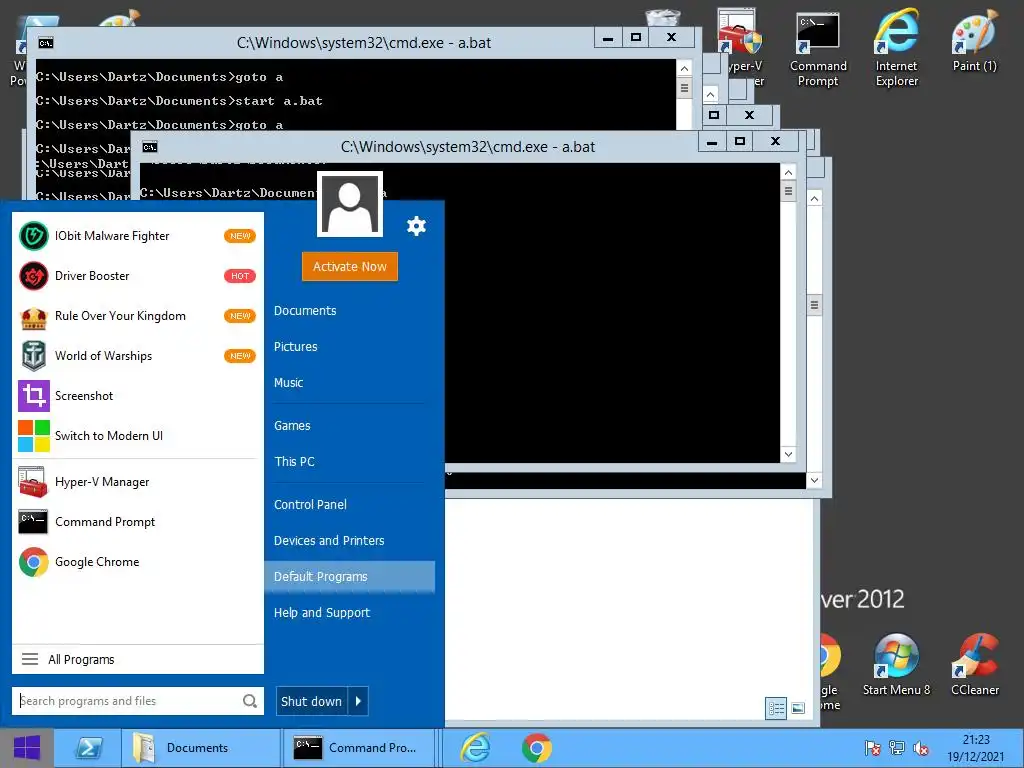Open Music in start menu

pos(288,383)
